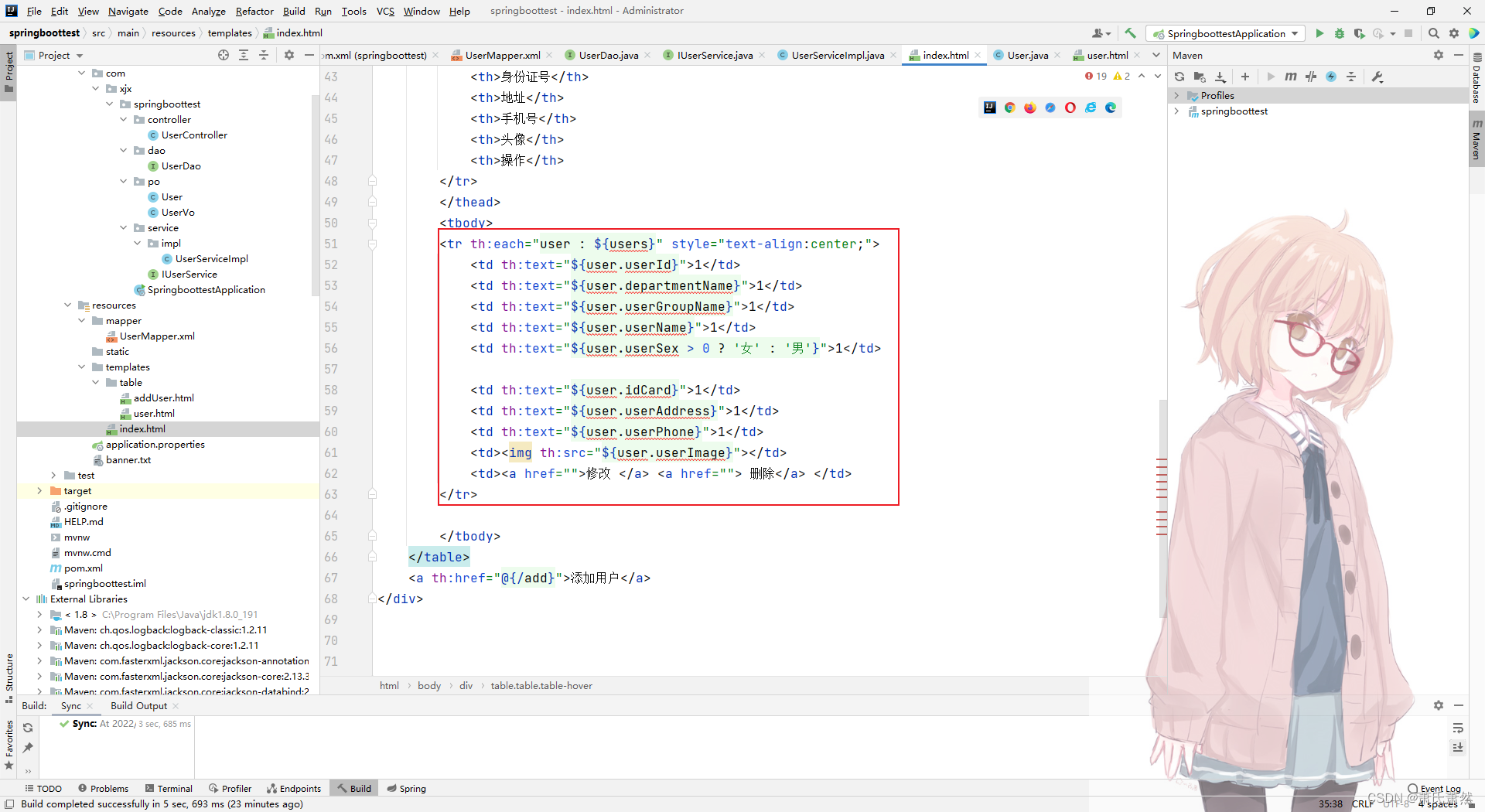This screenshot has width=1485, height=812.
Task: Run SpringboottestApplication with the green play icon
Action: (x=1319, y=33)
